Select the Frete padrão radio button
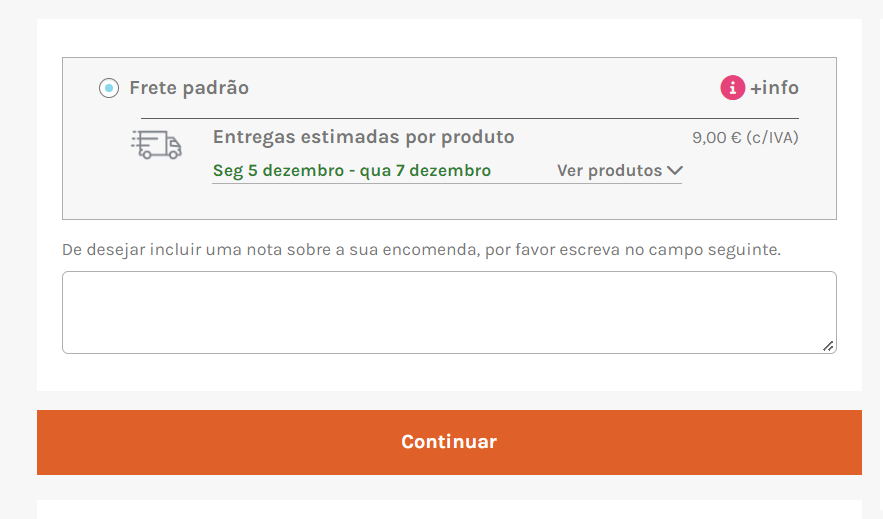Screen dimensions: 883x519 109,88
